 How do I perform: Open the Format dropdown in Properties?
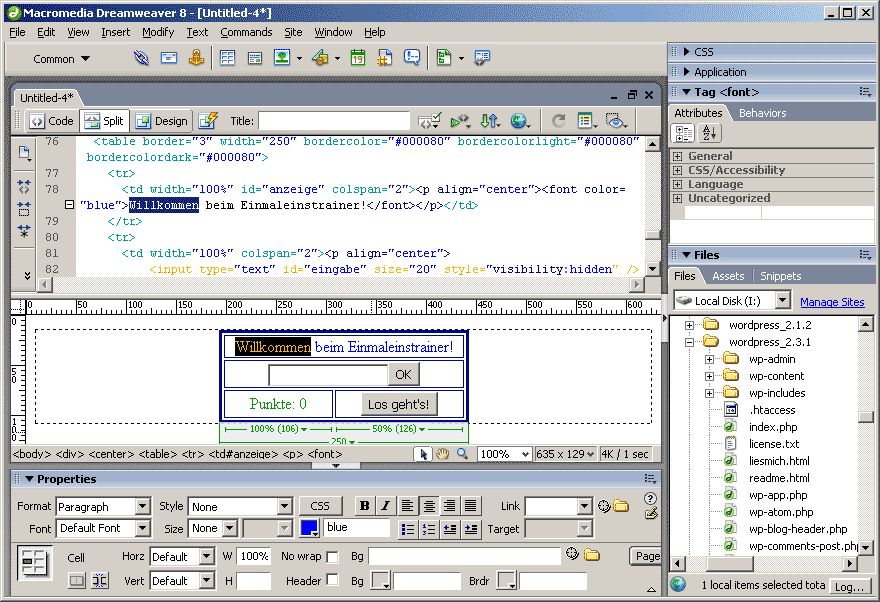pyautogui.click(x=141, y=506)
